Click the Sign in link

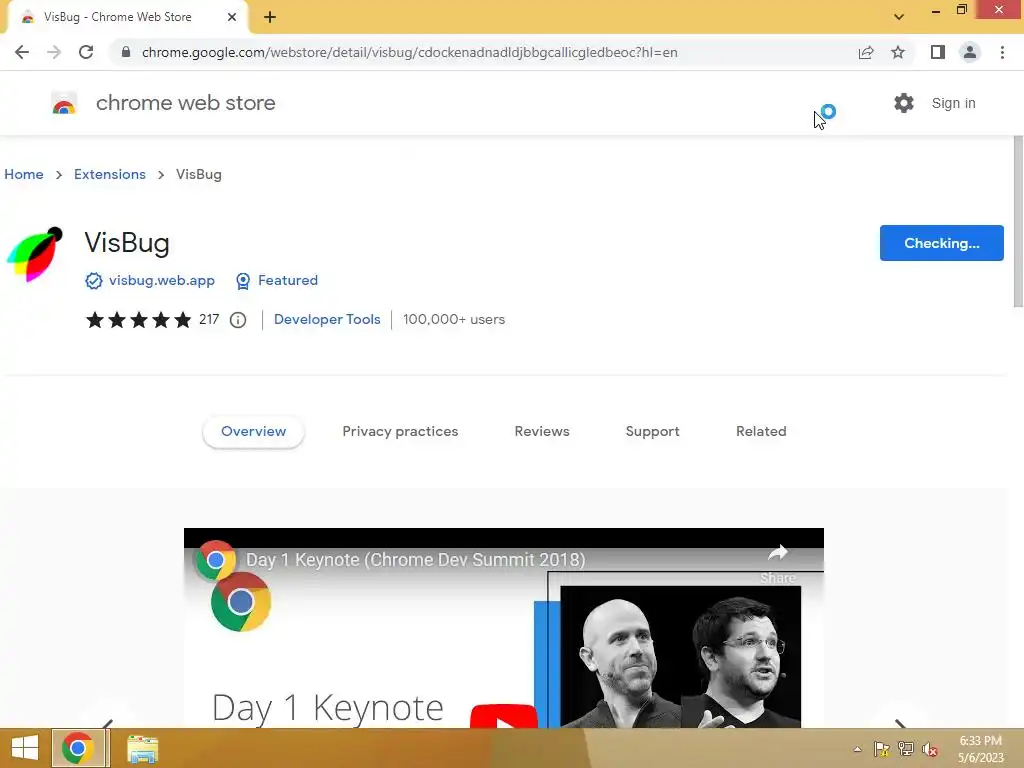pyautogui.click(x=953, y=103)
